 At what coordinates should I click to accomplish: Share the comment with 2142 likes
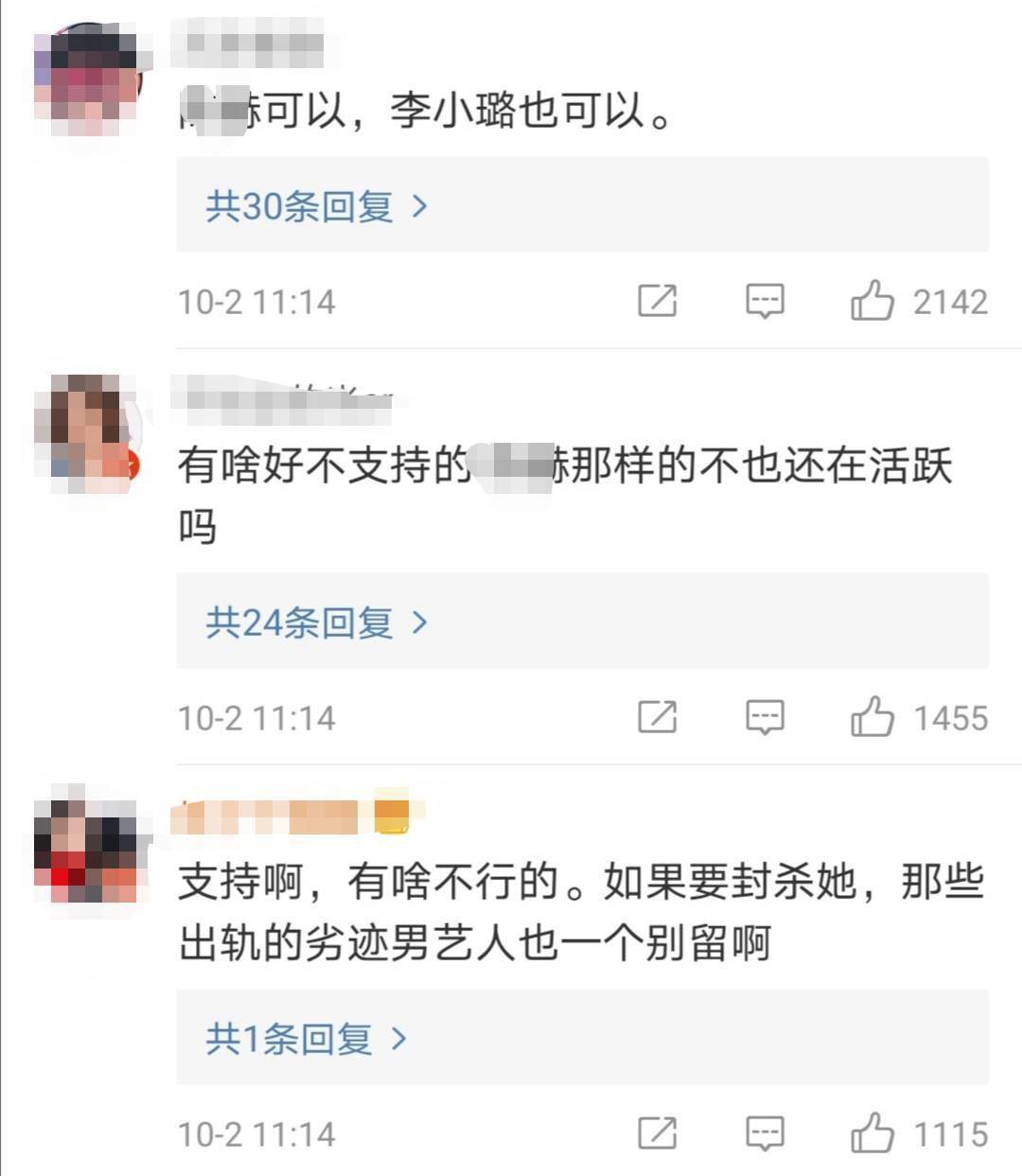click(x=658, y=301)
